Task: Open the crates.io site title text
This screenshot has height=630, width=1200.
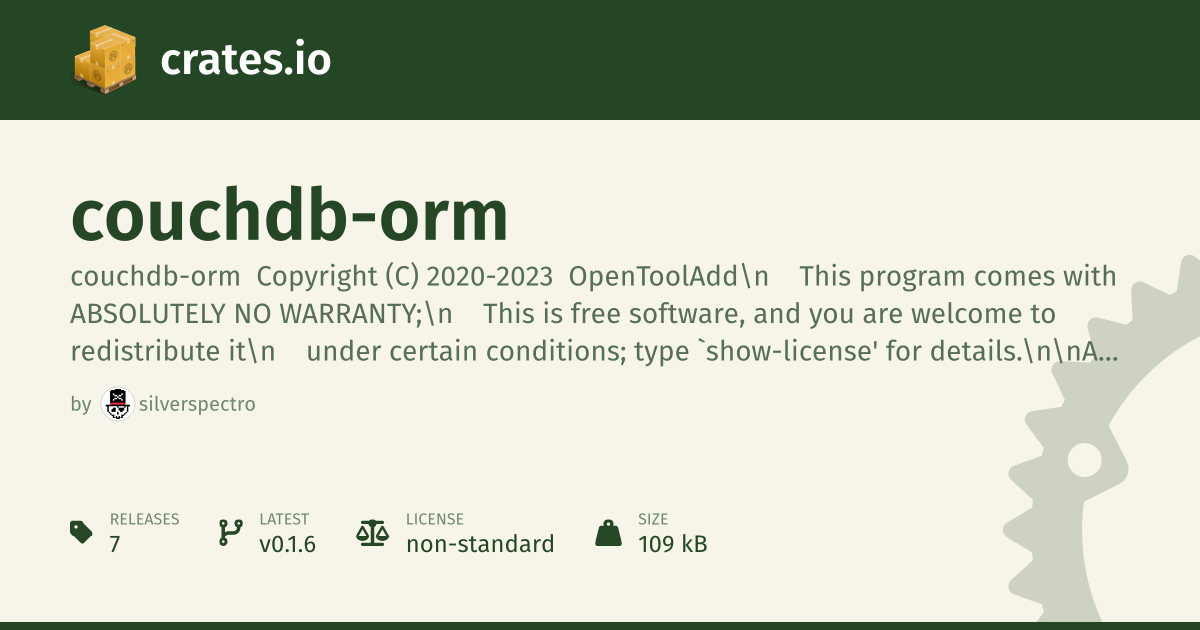Action: coord(246,59)
